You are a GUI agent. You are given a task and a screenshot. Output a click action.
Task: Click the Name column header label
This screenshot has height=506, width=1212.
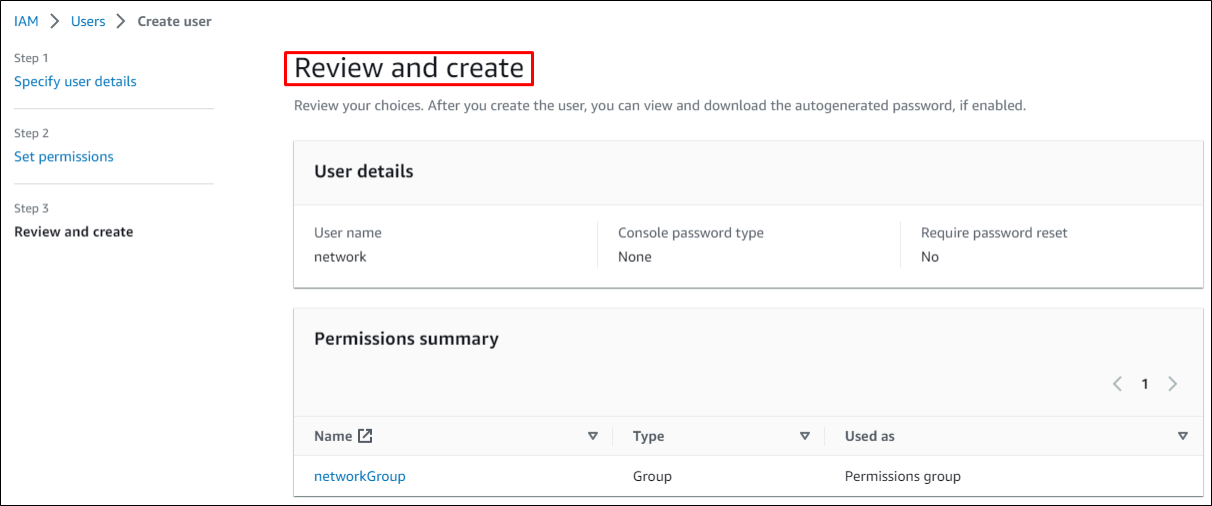click(333, 436)
